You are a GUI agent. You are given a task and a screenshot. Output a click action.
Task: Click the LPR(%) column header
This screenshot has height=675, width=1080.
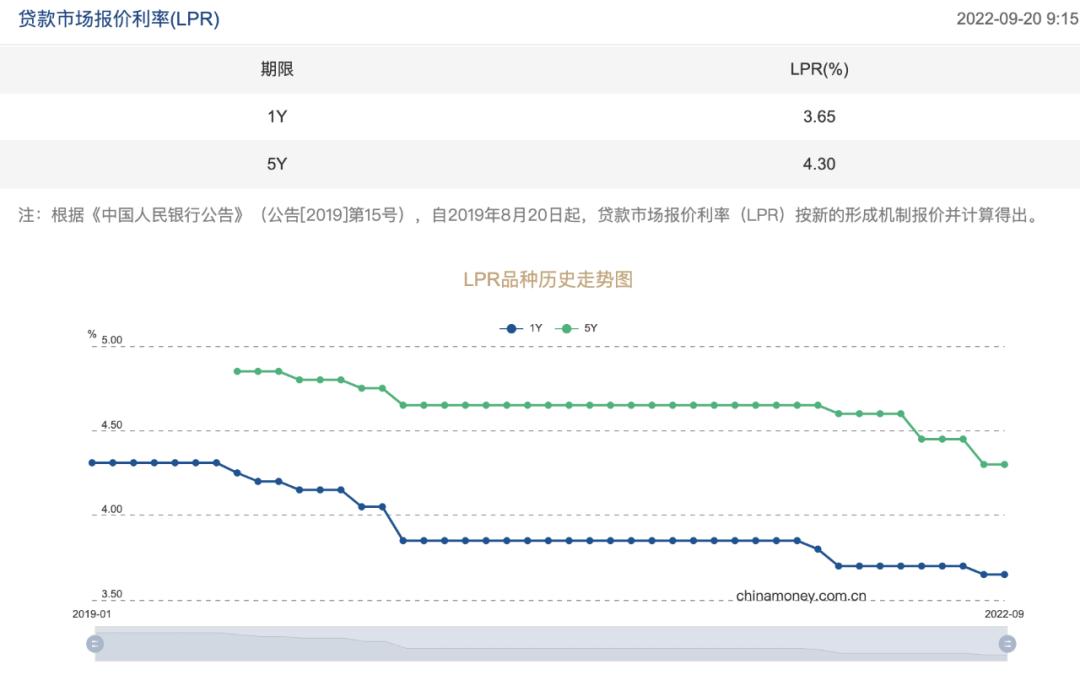pyautogui.click(x=819, y=69)
